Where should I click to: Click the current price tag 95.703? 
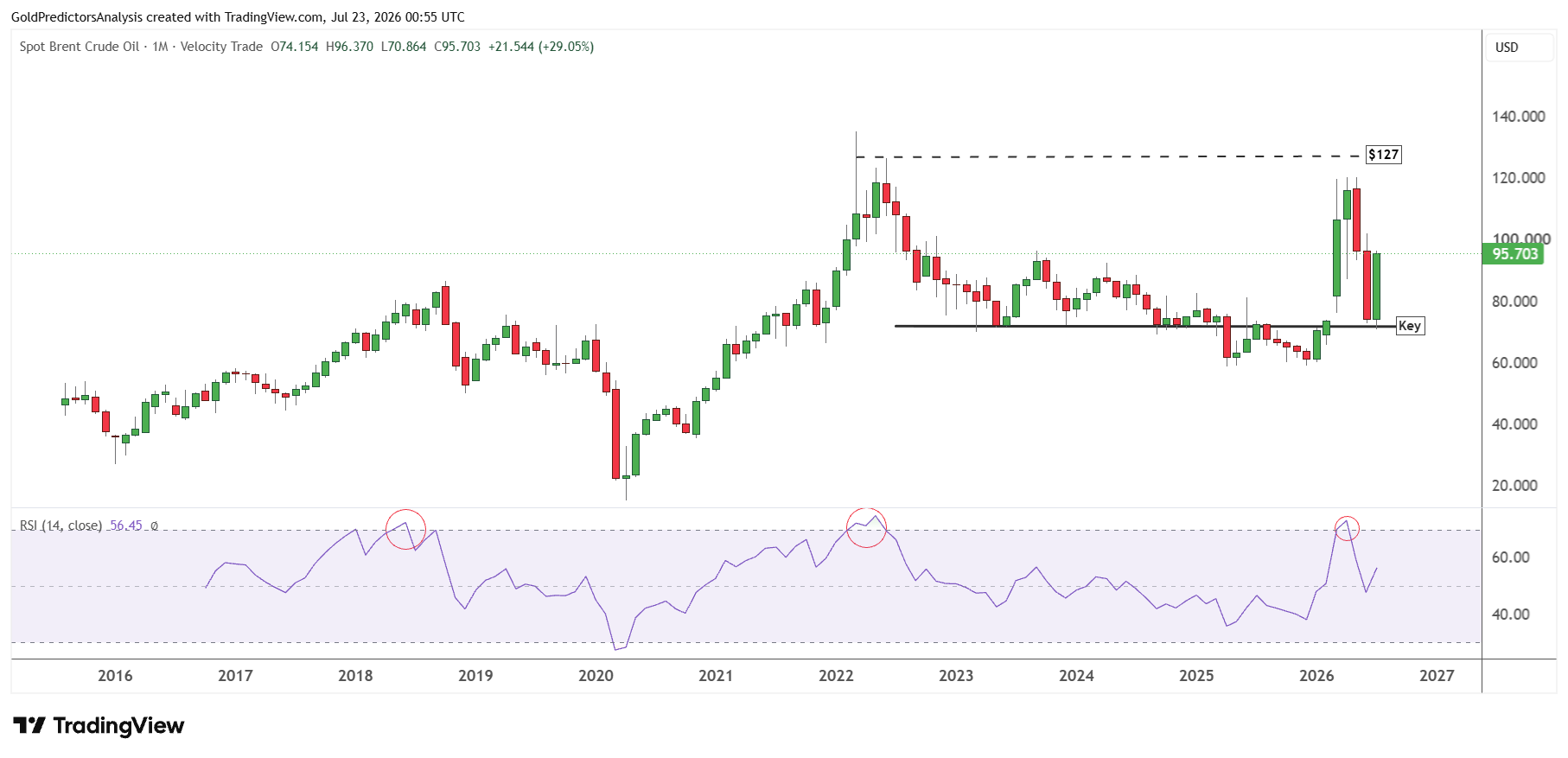coord(1514,254)
